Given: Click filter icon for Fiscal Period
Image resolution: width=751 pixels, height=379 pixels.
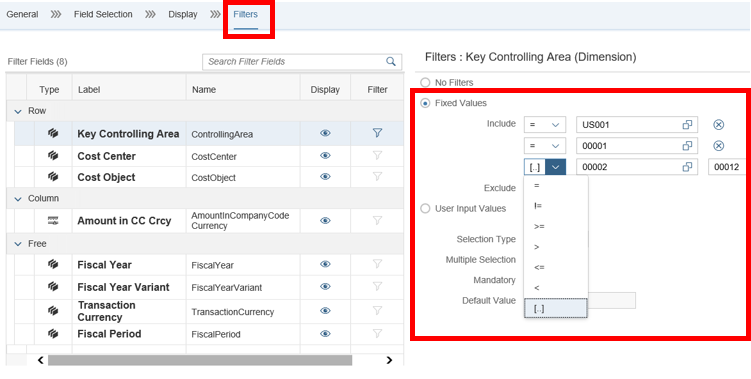Looking at the screenshot, I should [377, 333].
